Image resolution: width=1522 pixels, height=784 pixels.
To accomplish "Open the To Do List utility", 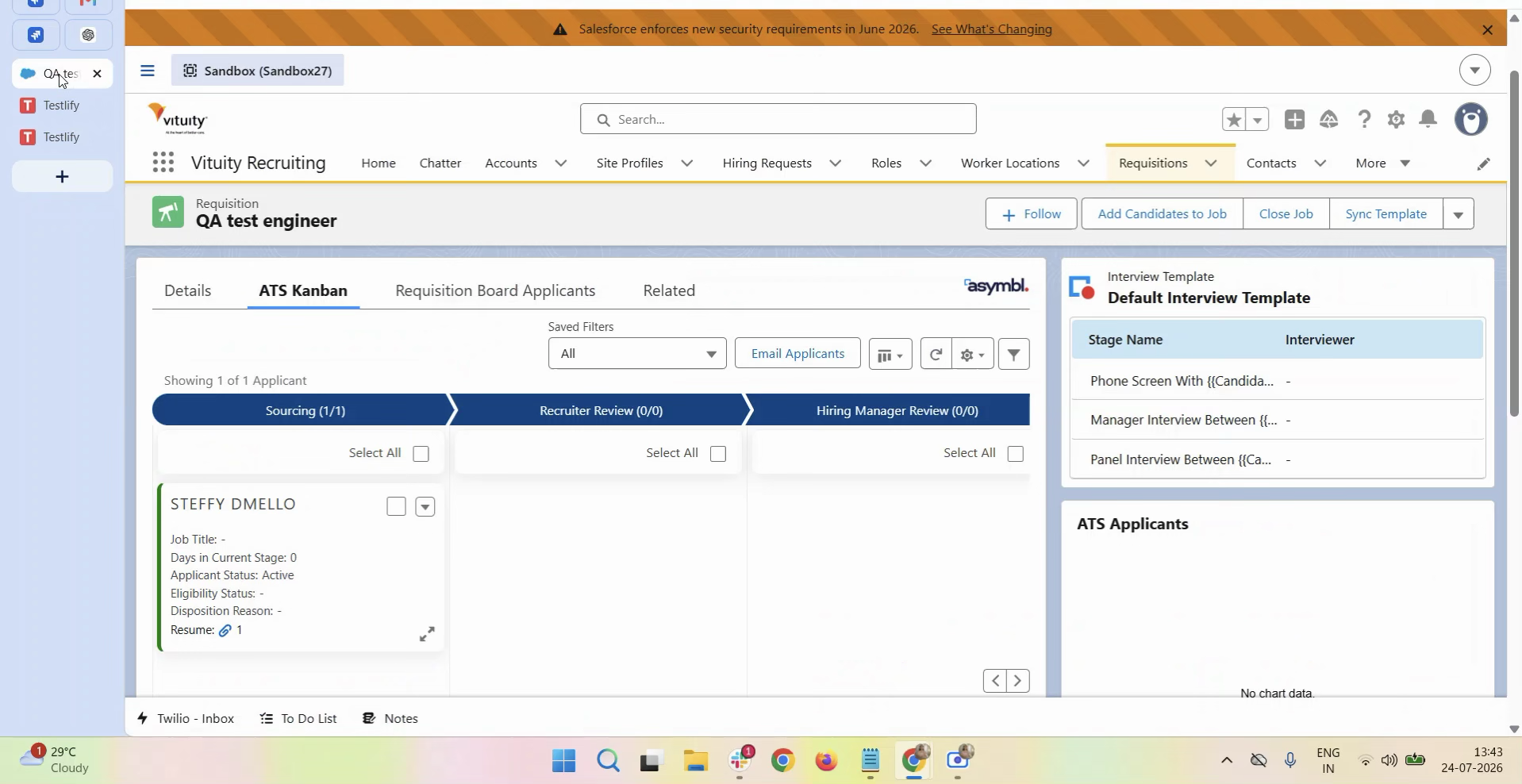I will pos(298,718).
